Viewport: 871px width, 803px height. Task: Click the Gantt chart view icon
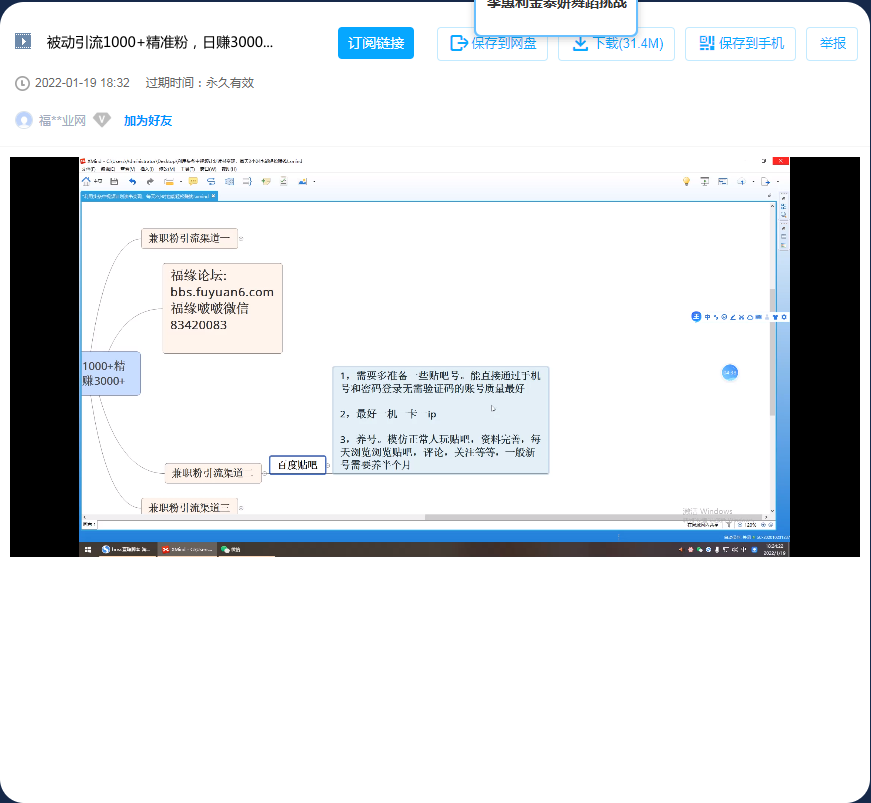tap(723, 182)
